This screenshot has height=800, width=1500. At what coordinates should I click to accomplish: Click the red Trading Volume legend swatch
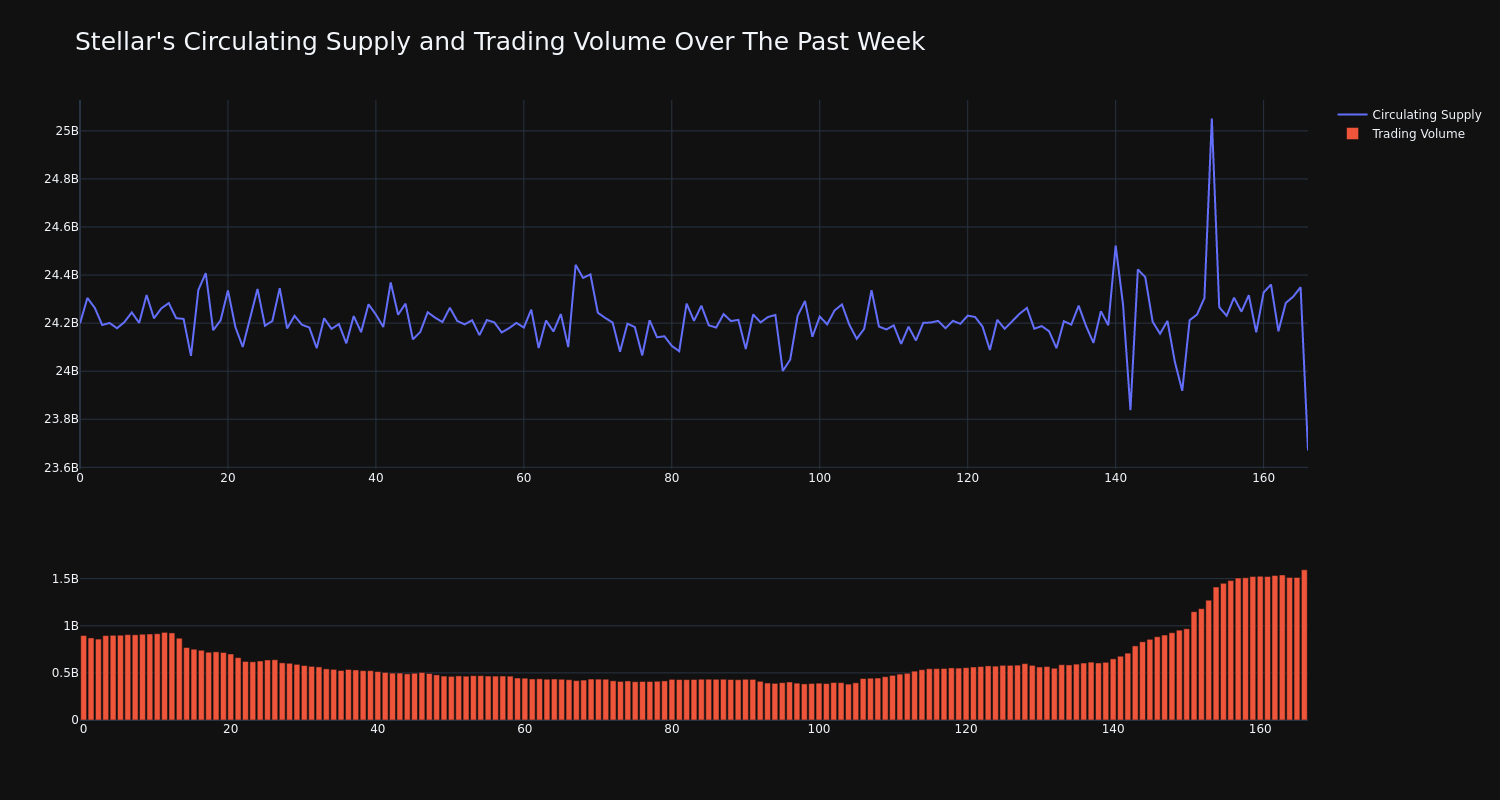tap(1352, 134)
